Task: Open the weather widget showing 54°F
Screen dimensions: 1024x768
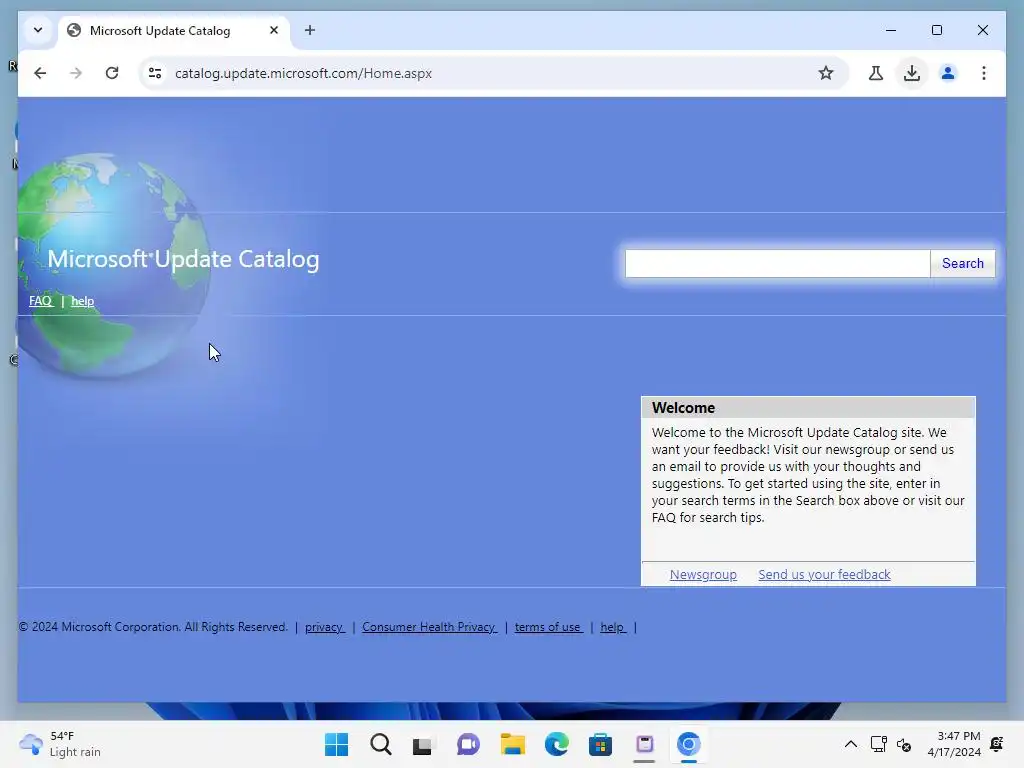Action: 60,744
